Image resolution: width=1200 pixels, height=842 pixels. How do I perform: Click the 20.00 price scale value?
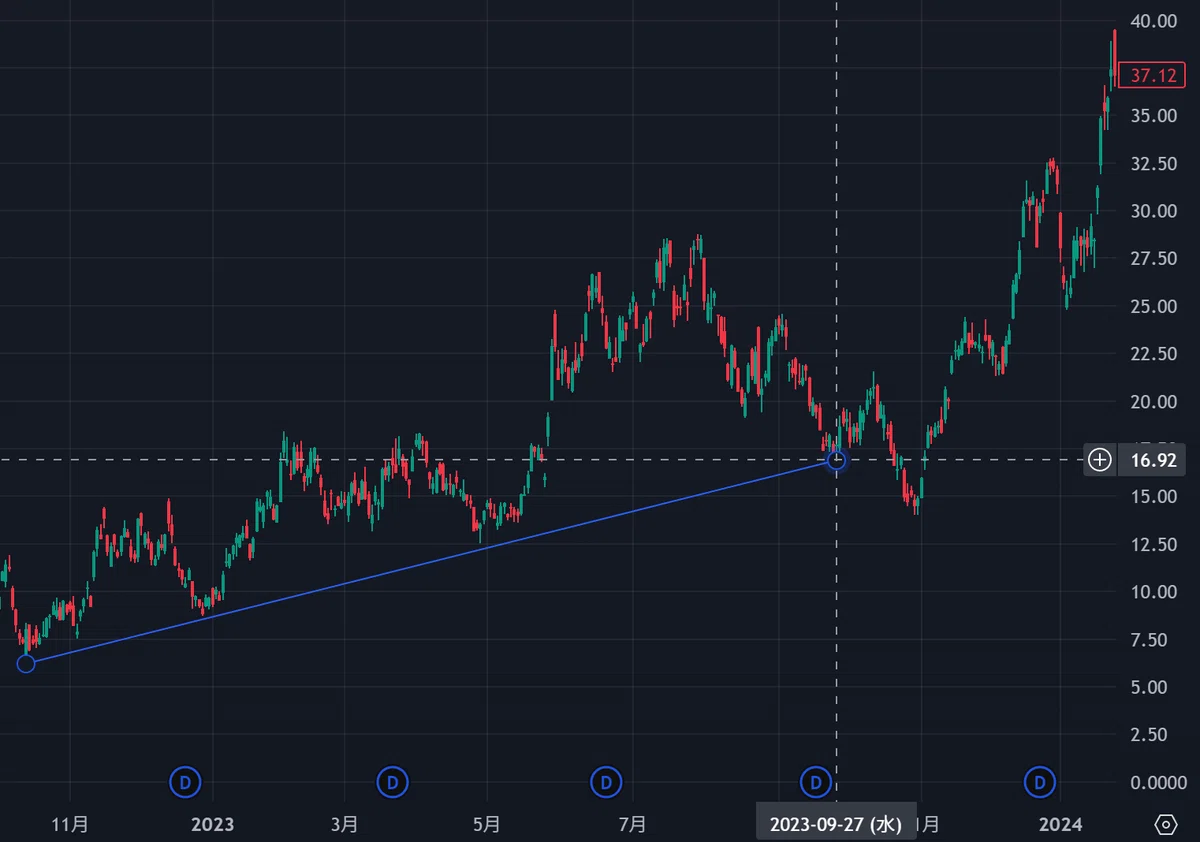coord(1153,402)
